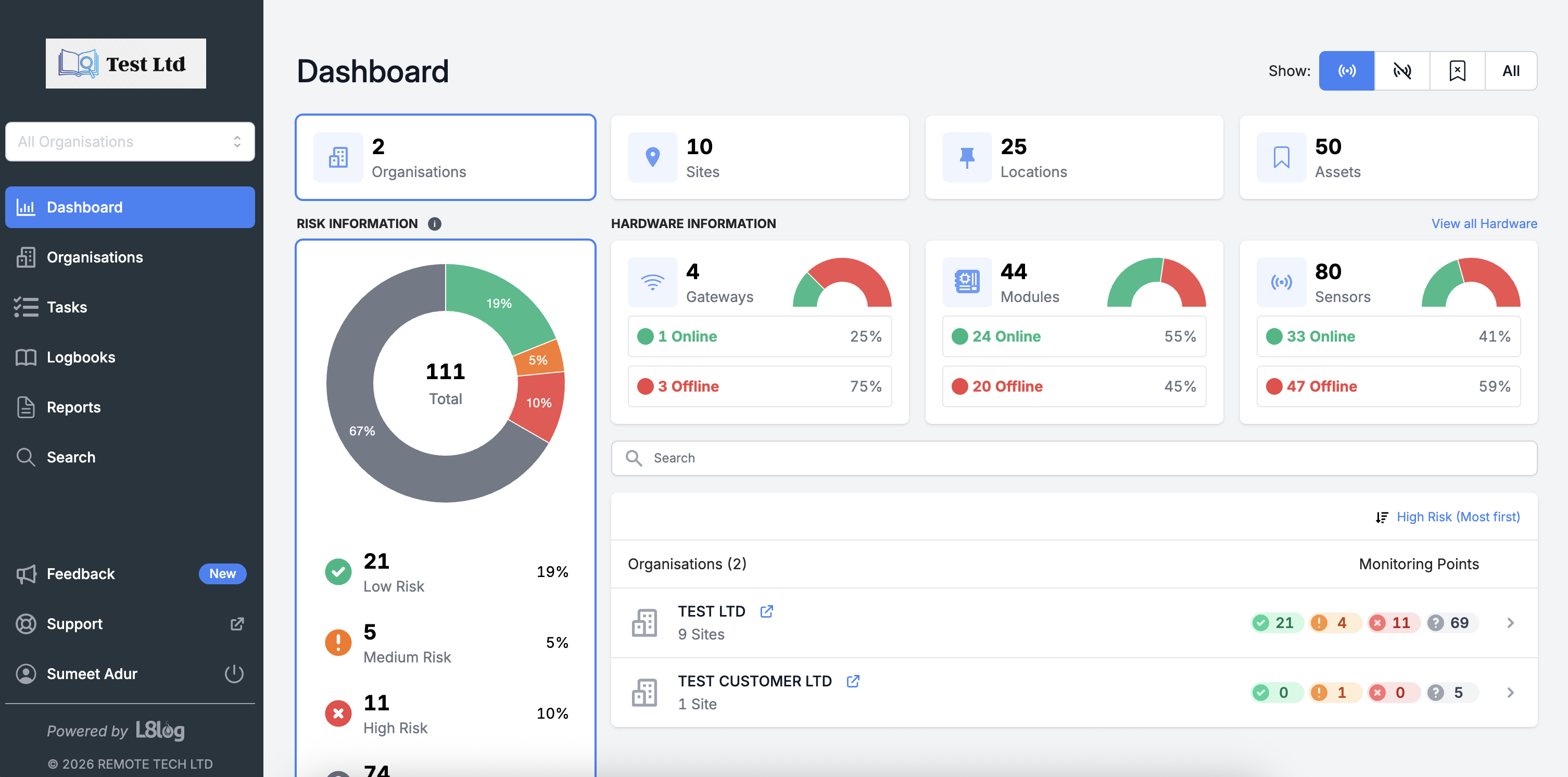
Task: Toggle the offline-sensors filter next to Show
Action: 1402,71
